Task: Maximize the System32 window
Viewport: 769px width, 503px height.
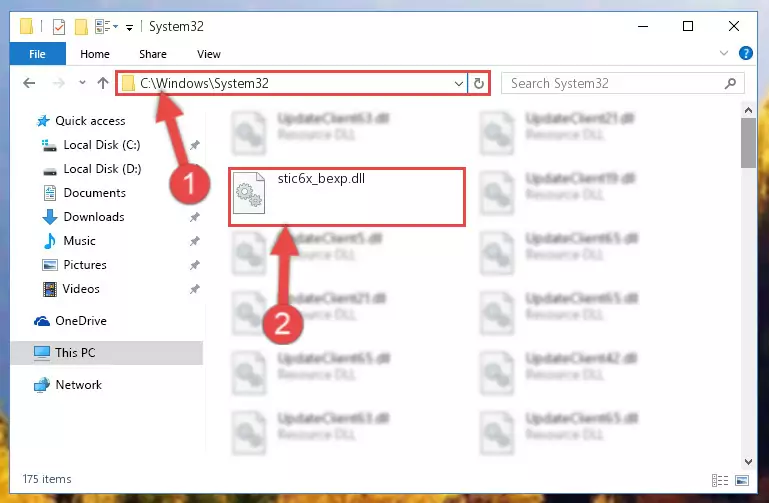Action: tap(688, 26)
